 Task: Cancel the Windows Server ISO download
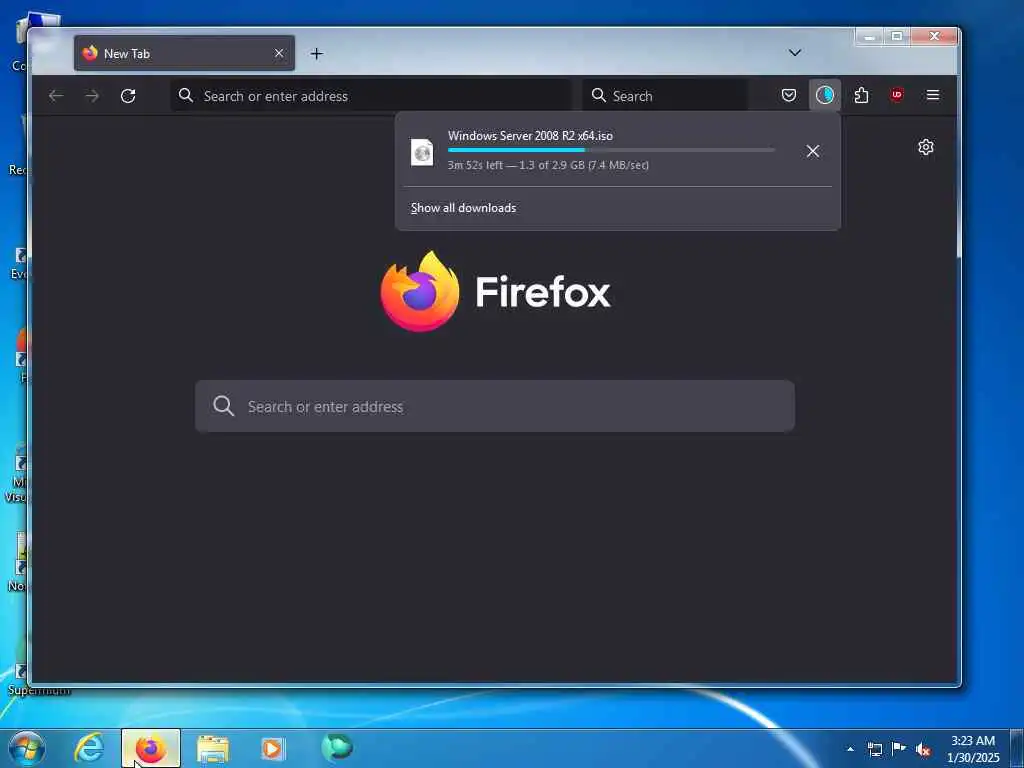click(x=812, y=152)
